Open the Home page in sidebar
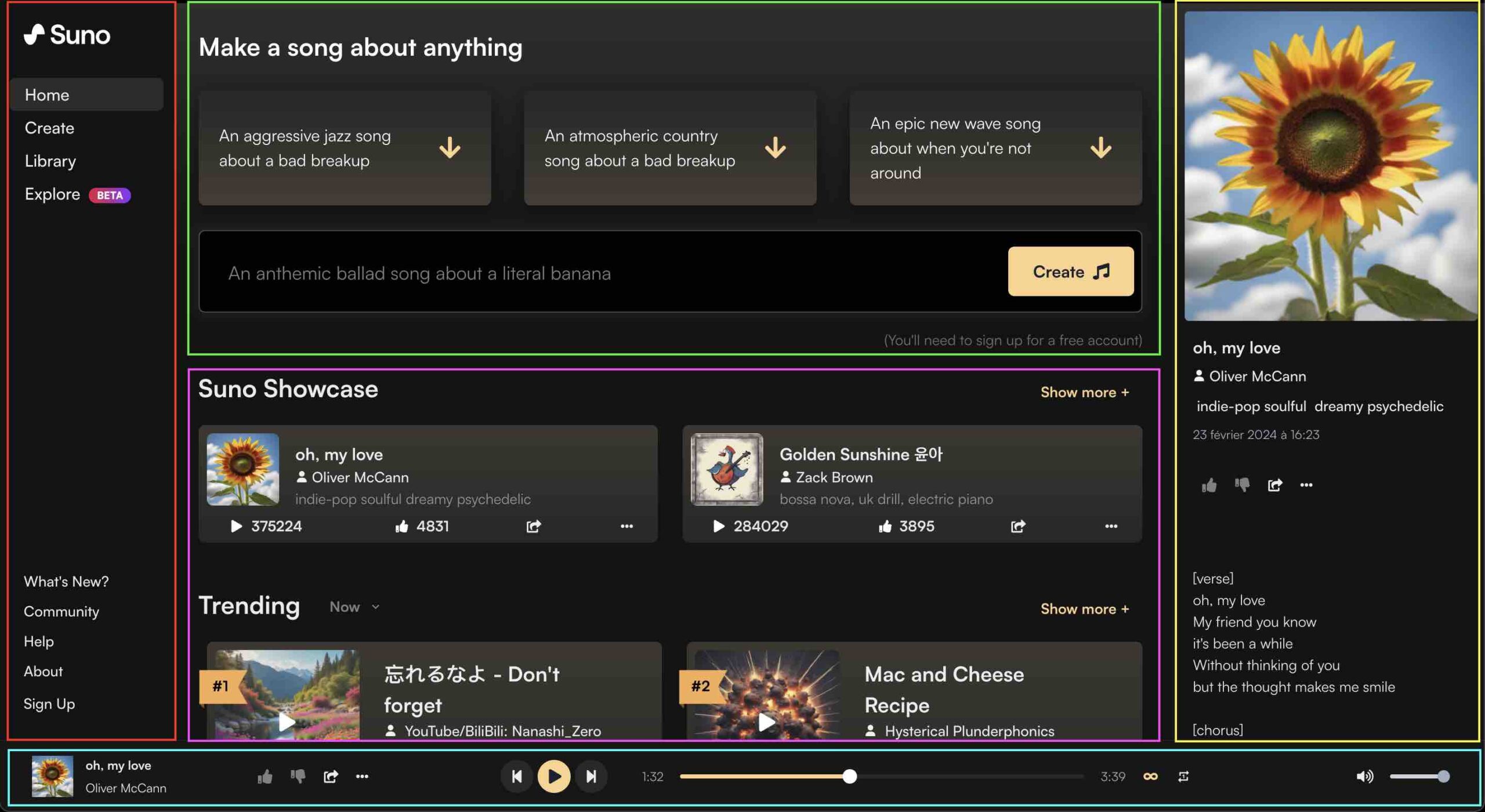Image resolution: width=1485 pixels, height=812 pixels. (x=86, y=95)
